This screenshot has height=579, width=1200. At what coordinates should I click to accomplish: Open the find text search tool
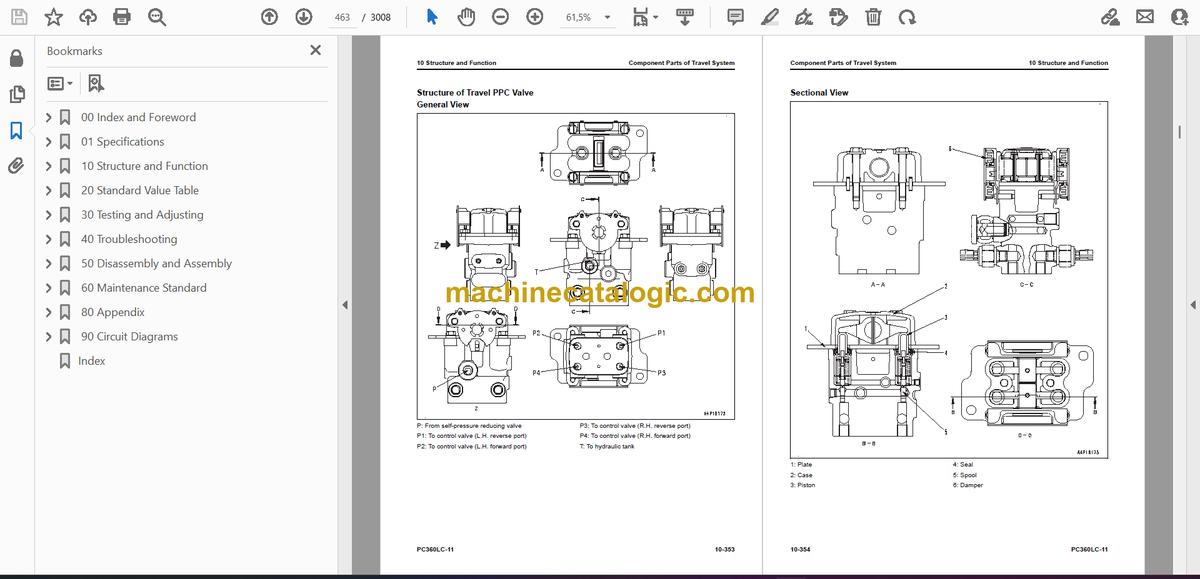156,17
